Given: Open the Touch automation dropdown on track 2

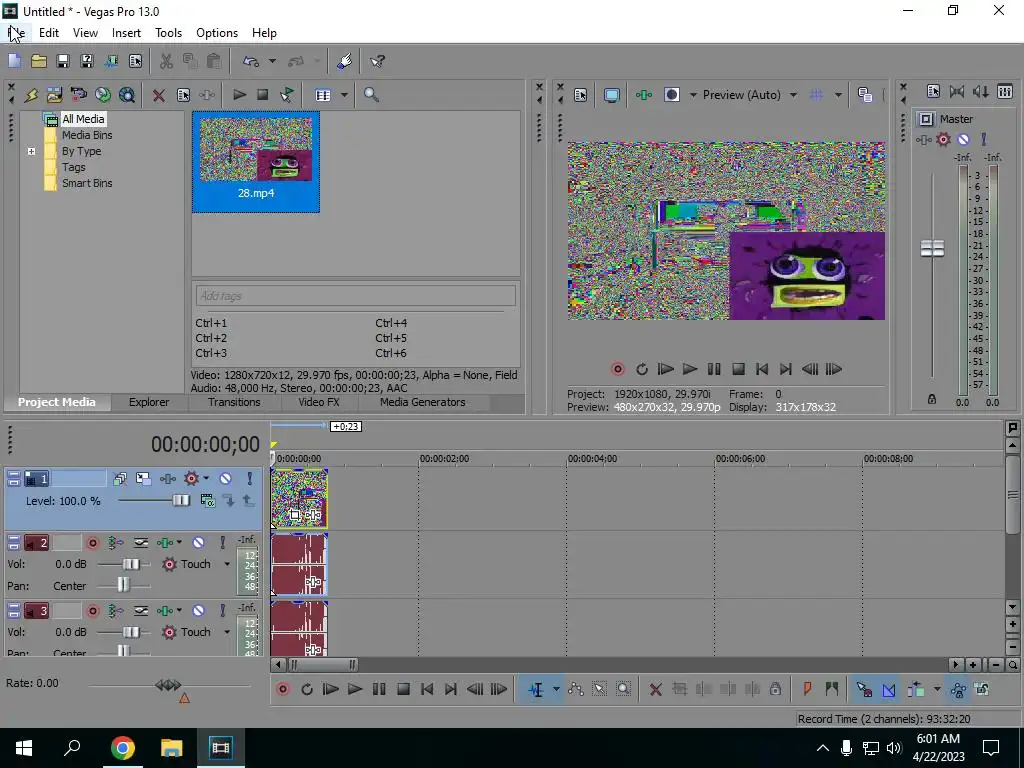Looking at the screenshot, I should (227, 564).
